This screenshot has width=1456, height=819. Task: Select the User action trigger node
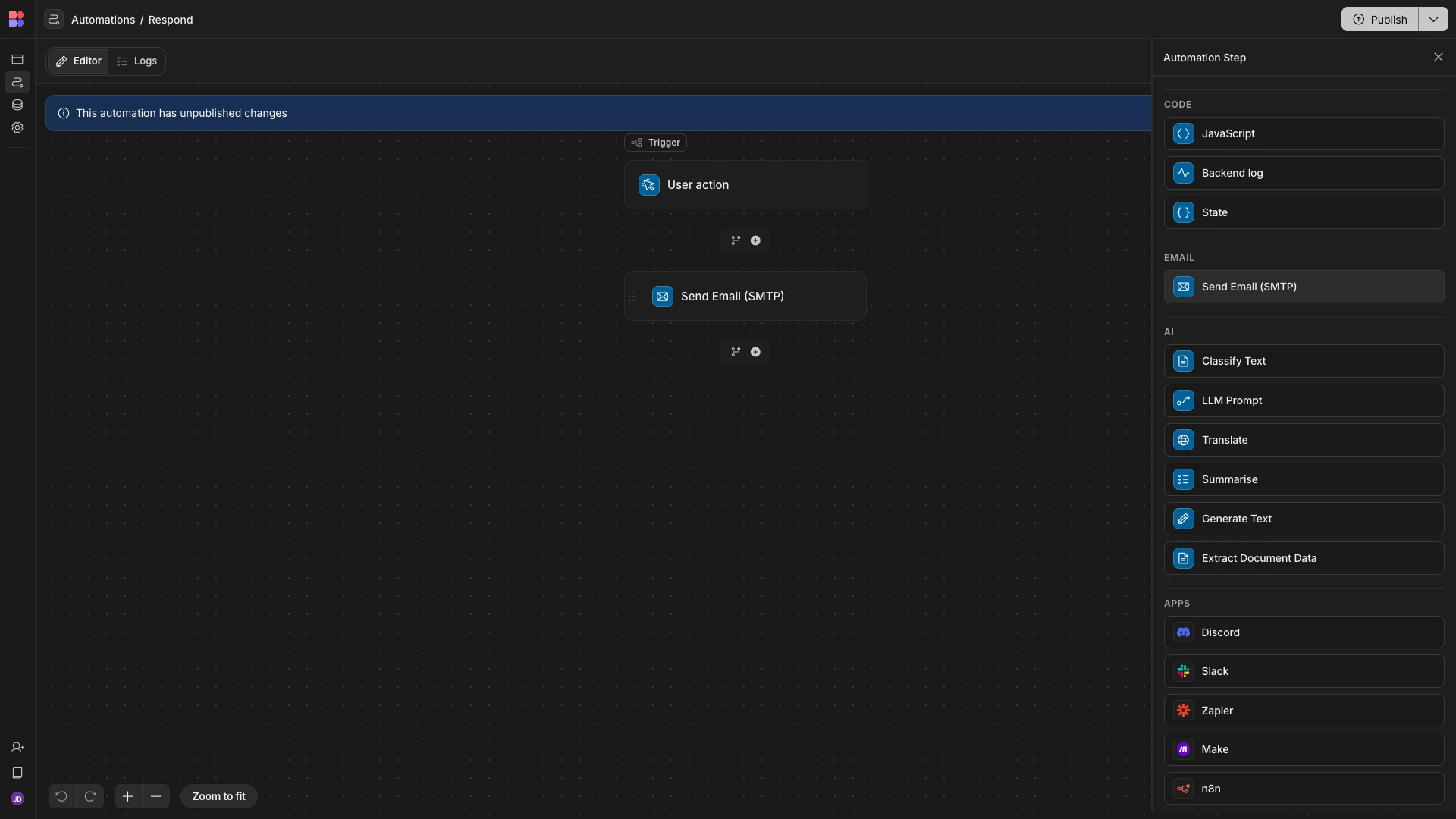pos(746,185)
